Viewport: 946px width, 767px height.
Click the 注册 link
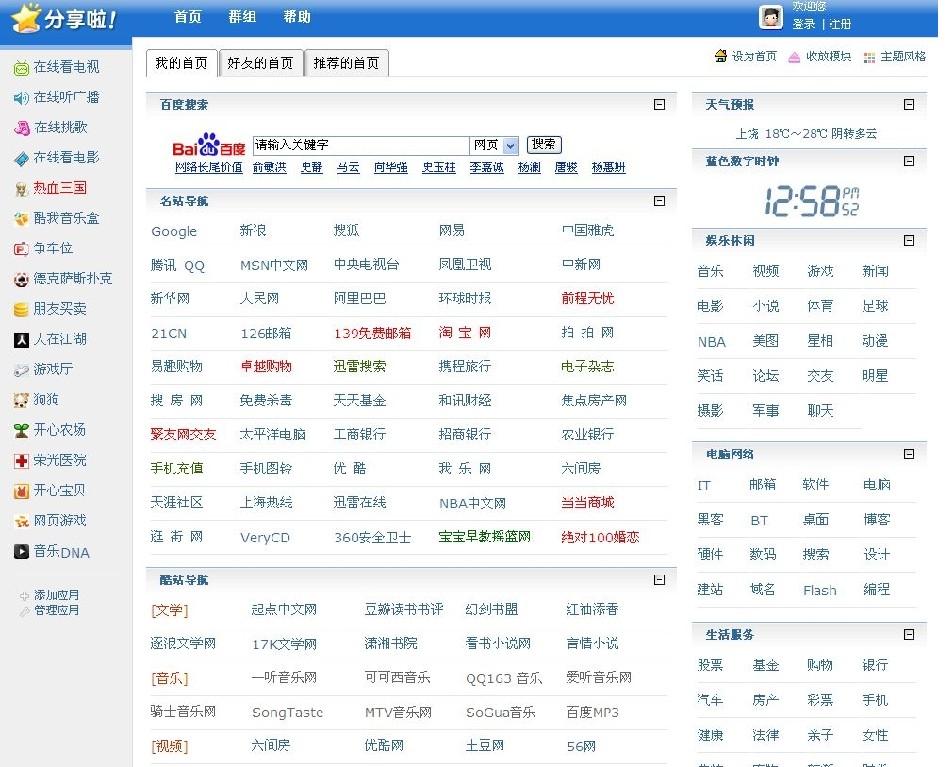[x=840, y=24]
